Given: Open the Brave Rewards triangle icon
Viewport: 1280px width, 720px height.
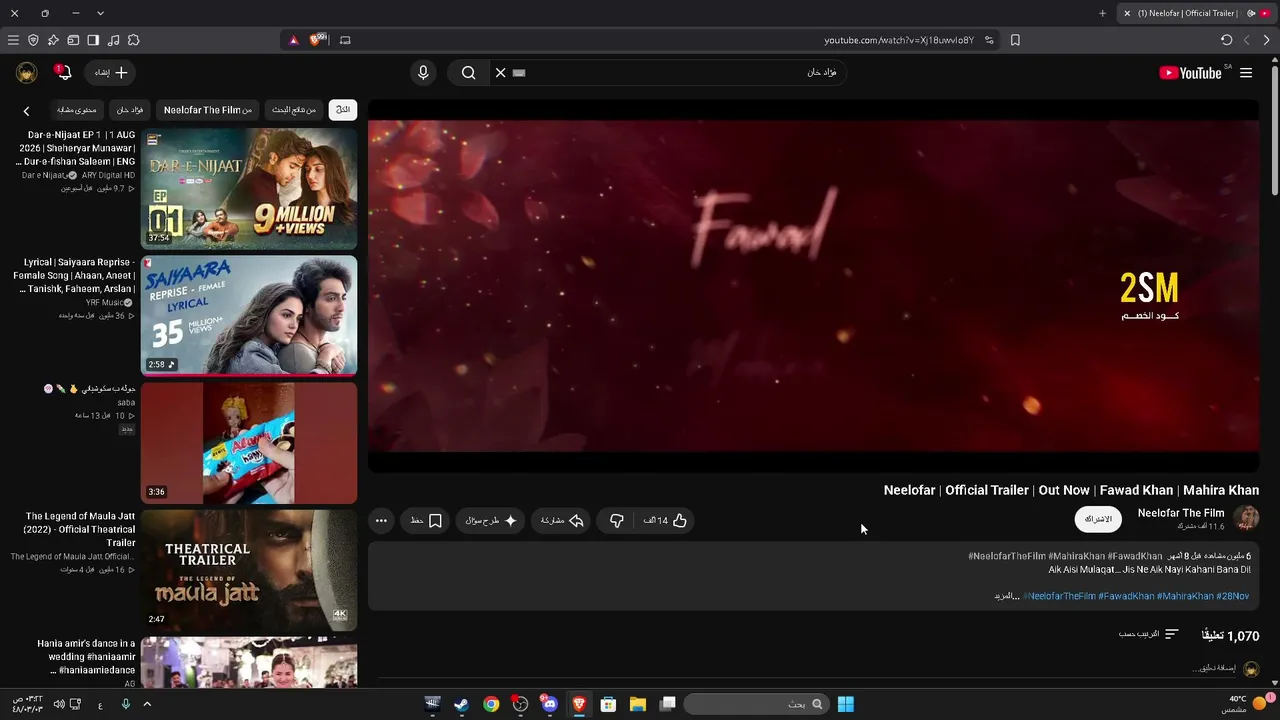Looking at the screenshot, I should pyautogui.click(x=293, y=40).
